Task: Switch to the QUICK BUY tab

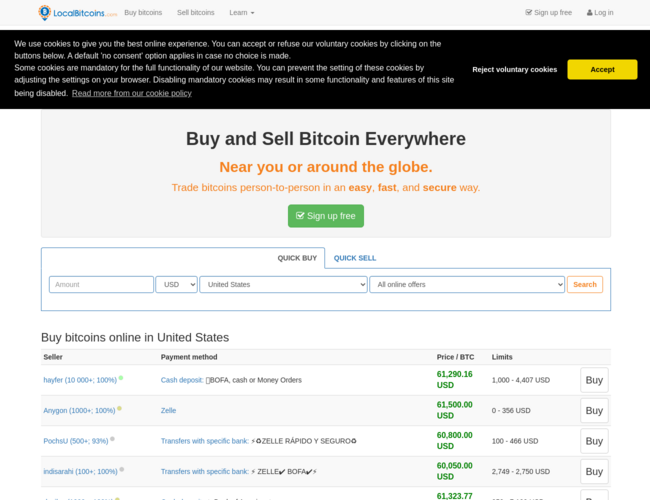Action: 297,258
